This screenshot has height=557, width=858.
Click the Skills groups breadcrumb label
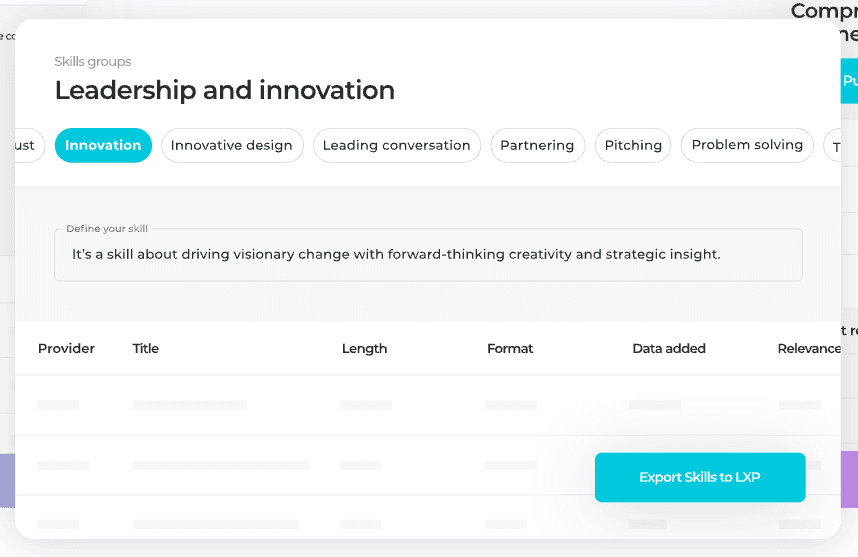coord(92,61)
